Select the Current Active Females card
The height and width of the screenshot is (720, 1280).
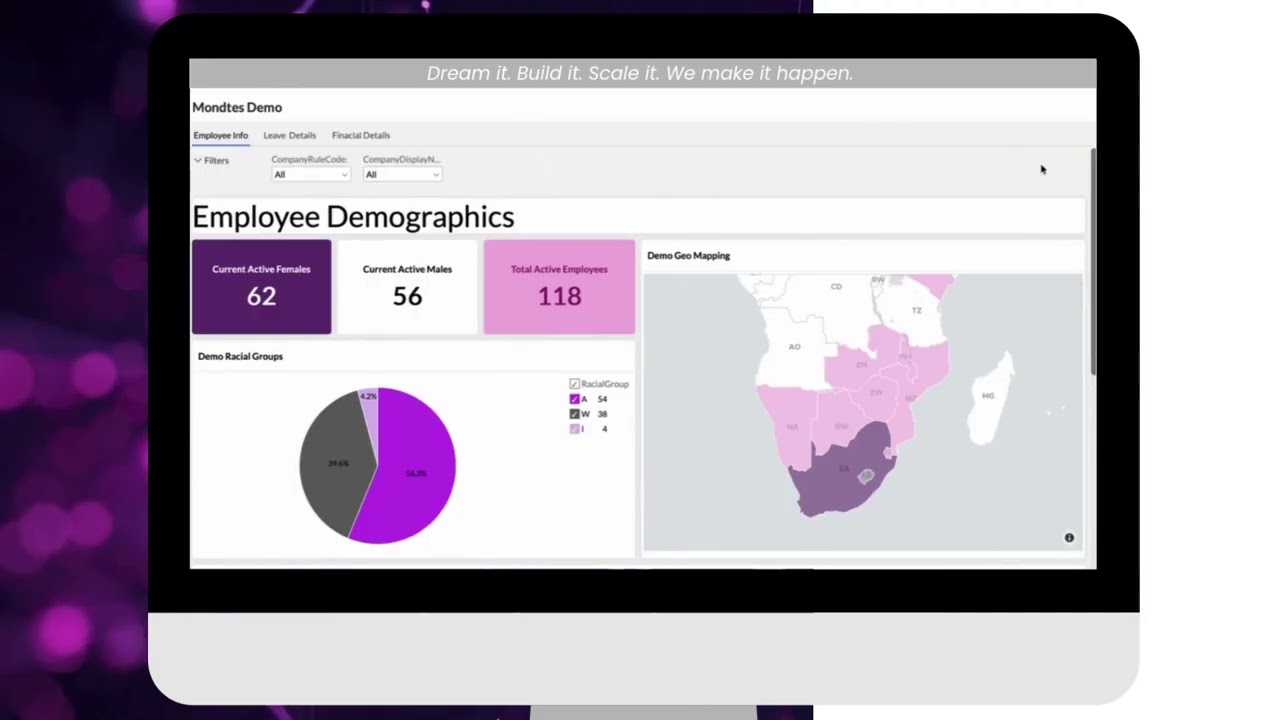[x=261, y=287]
